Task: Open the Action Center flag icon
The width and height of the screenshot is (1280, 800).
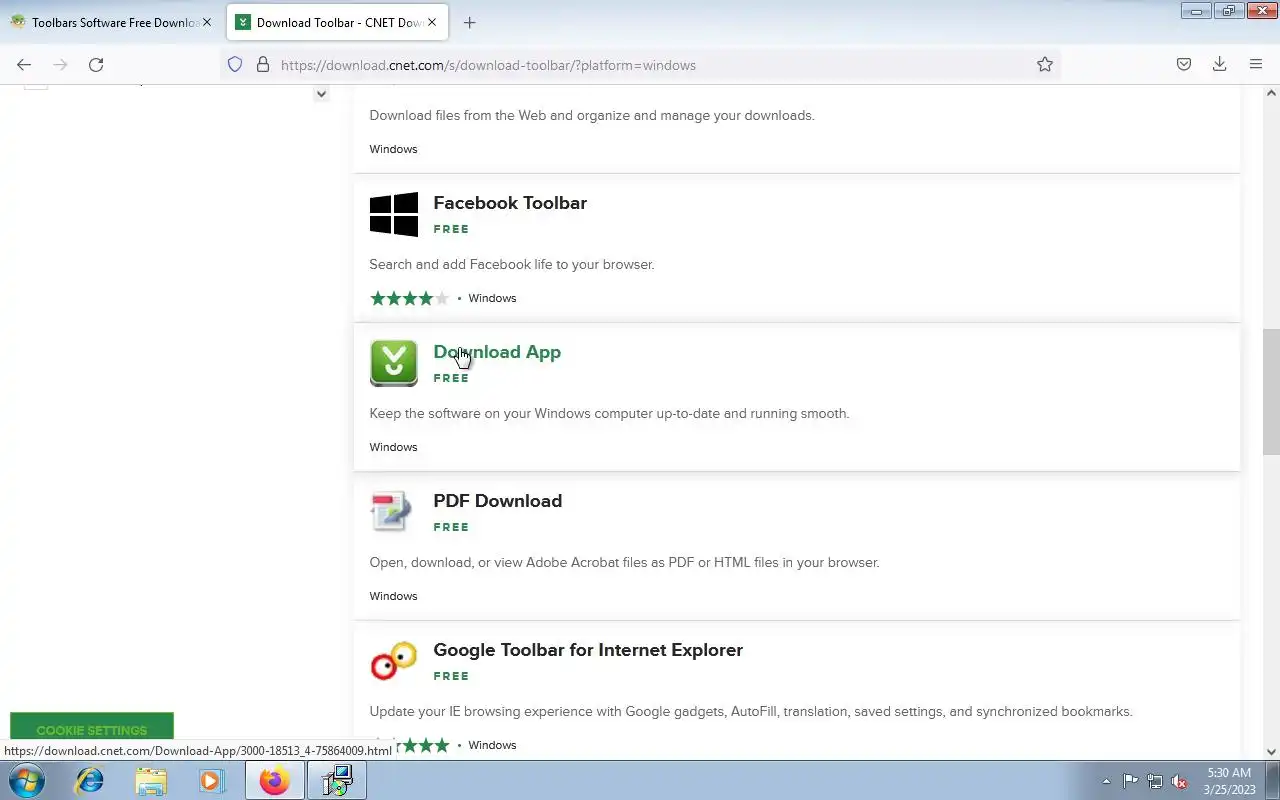Action: [x=1130, y=781]
